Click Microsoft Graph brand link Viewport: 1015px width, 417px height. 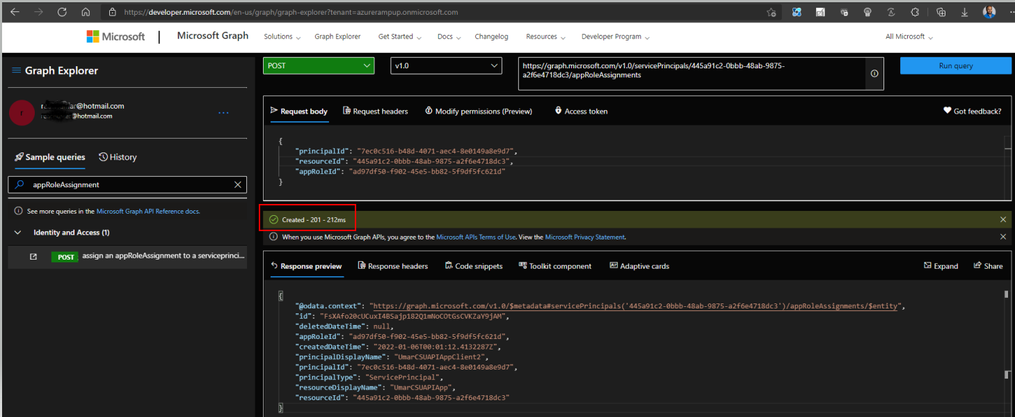click(212, 36)
